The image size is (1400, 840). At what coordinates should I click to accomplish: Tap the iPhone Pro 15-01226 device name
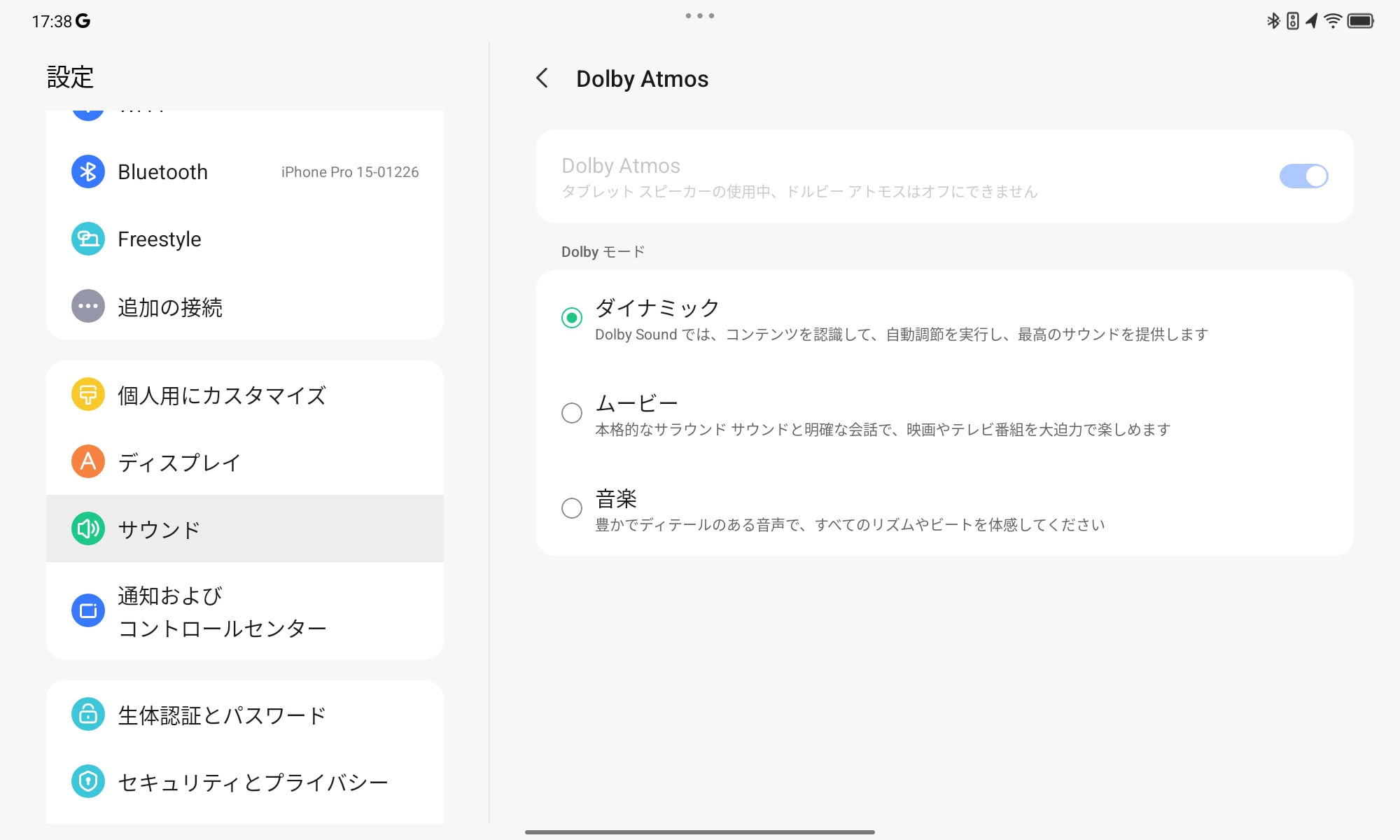[350, 172]
